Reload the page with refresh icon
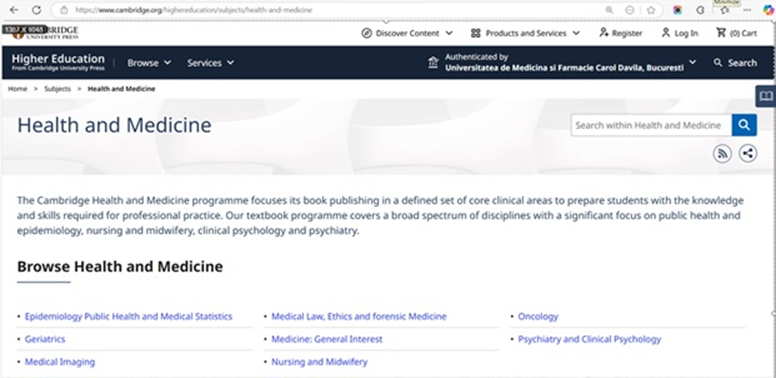The image size is (776, 378). tap(36, 10)
